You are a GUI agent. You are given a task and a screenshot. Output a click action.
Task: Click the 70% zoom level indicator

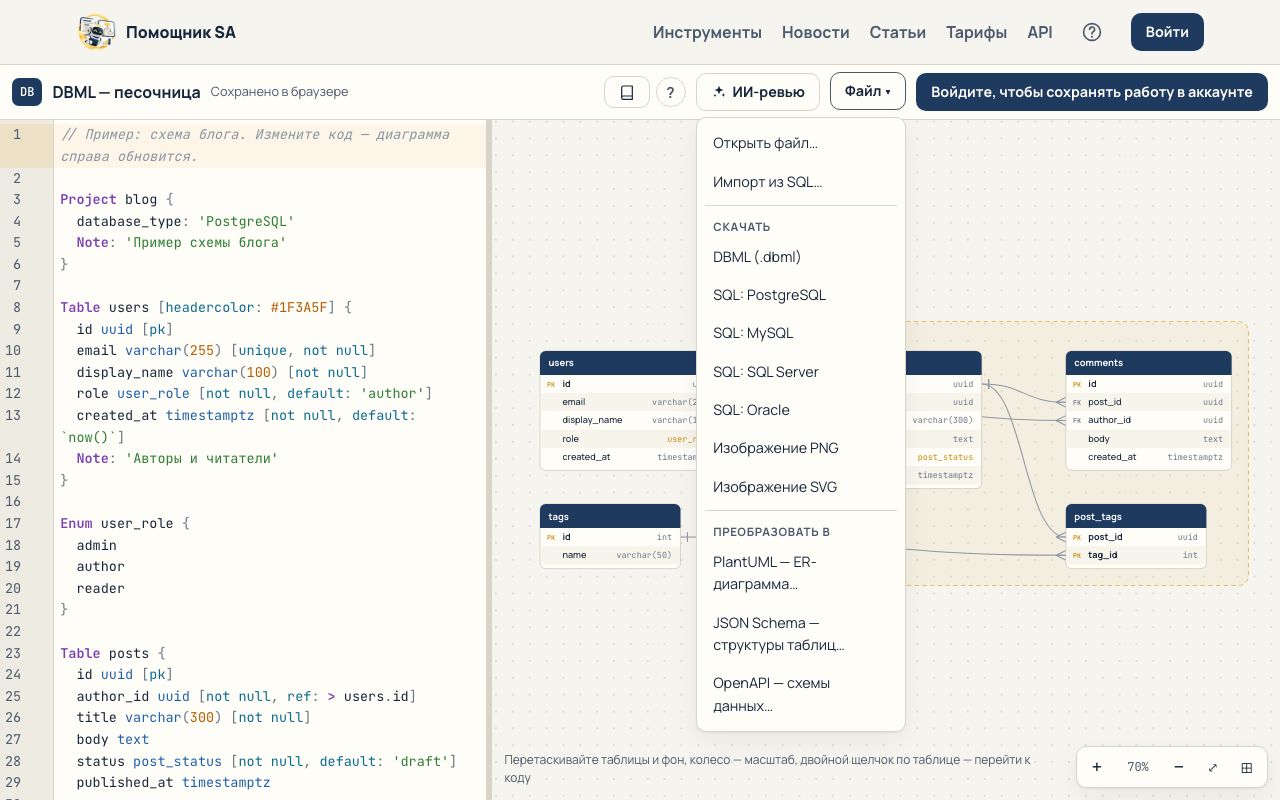pyautogui.click(x=1138, y=767)
